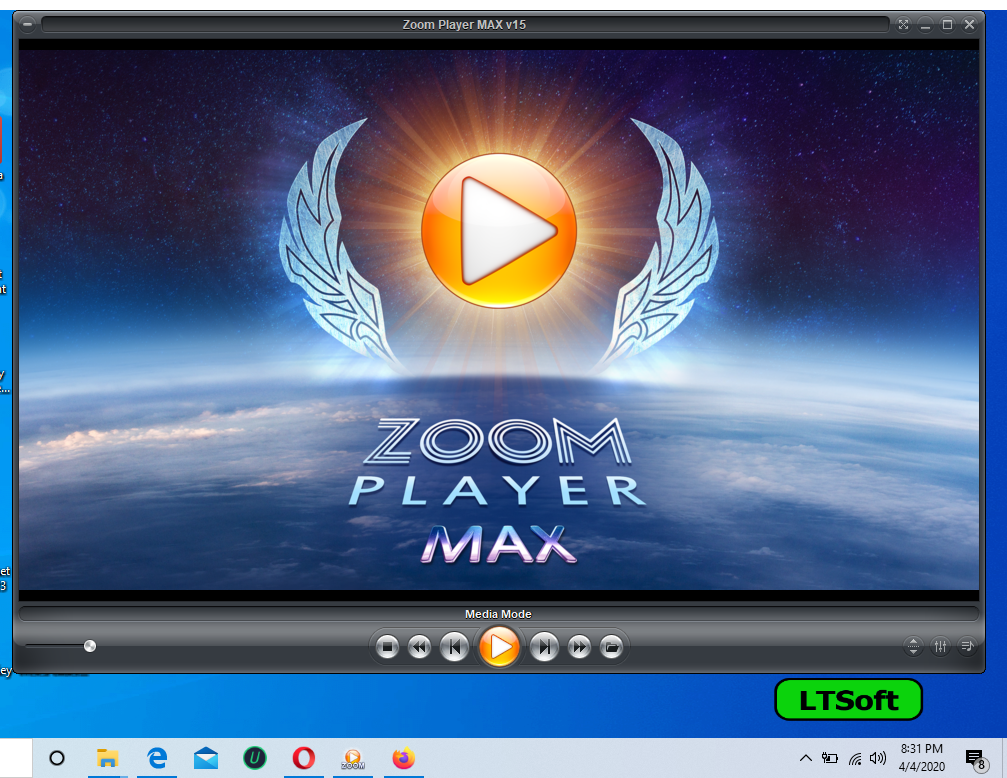This screenshot has width=1007, height=778.
Task: Click the big orange play logo in video area
Action: click(x=499, y=230)
